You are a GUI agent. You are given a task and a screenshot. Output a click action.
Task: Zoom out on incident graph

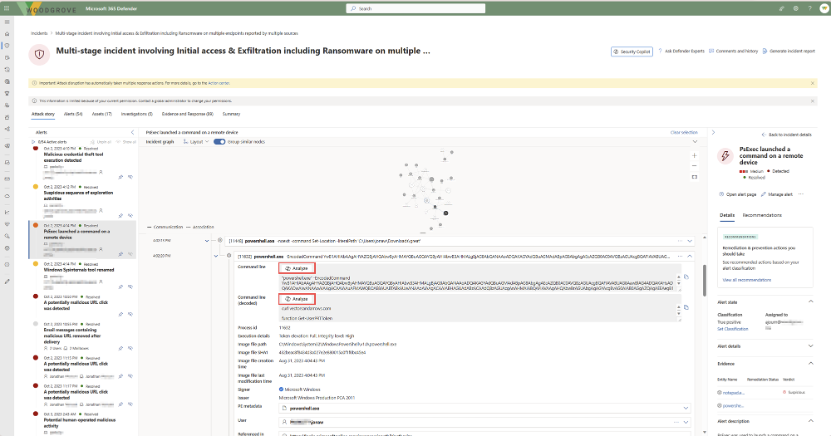click(694, 166)
